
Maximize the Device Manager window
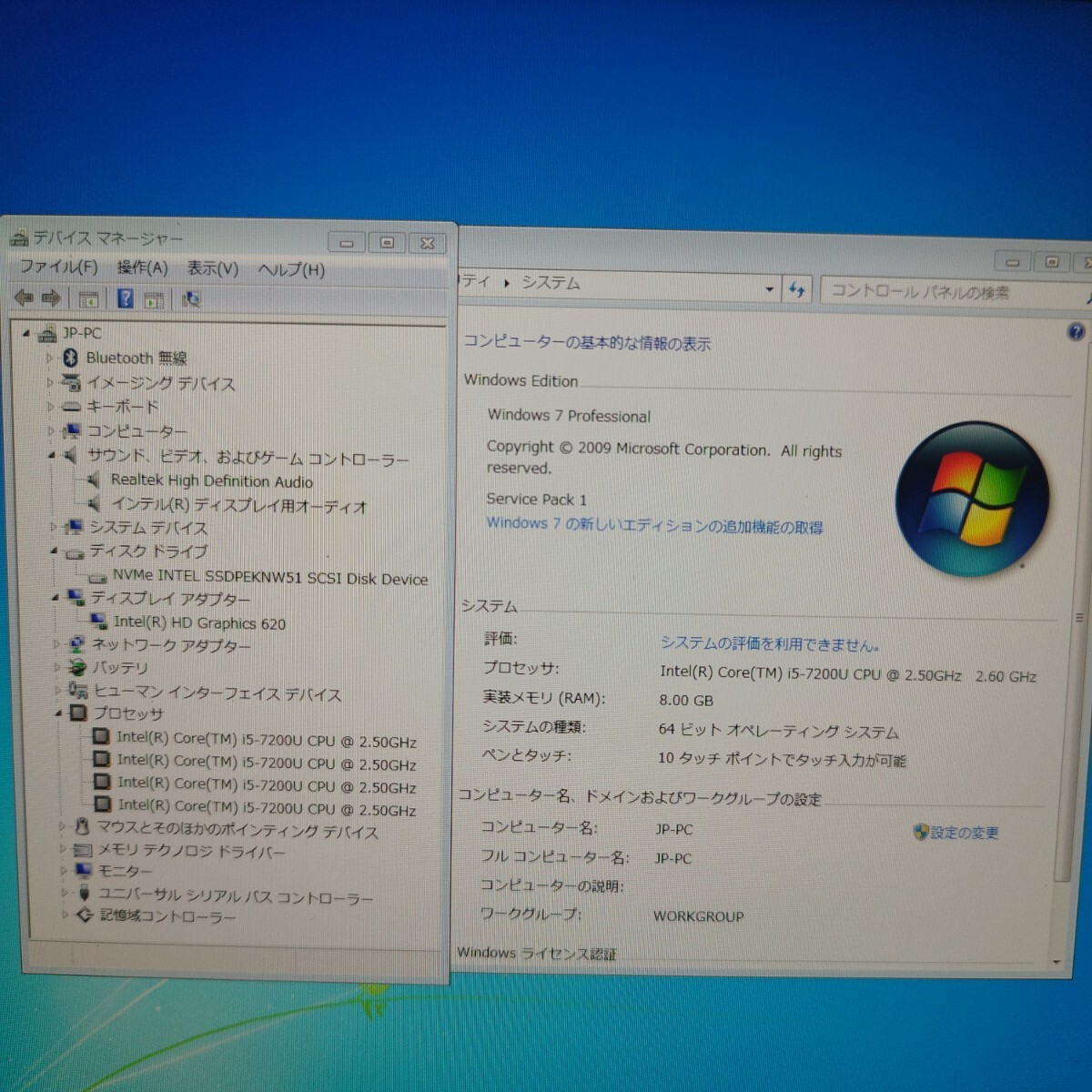pos(387,242)
